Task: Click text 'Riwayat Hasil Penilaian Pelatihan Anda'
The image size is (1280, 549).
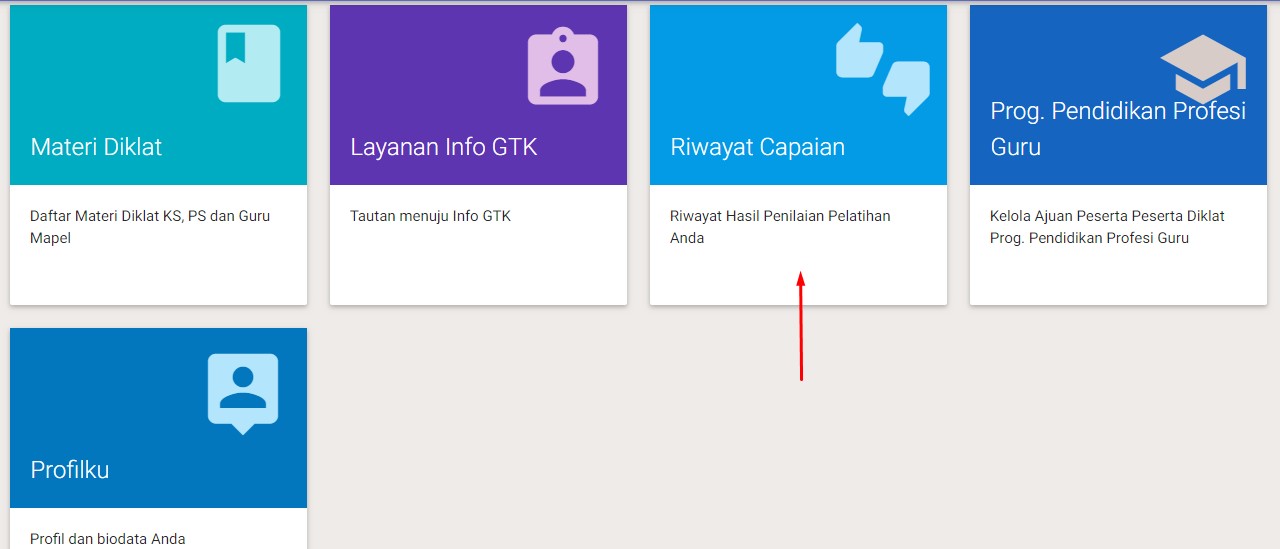Action: tap(780, 227)
